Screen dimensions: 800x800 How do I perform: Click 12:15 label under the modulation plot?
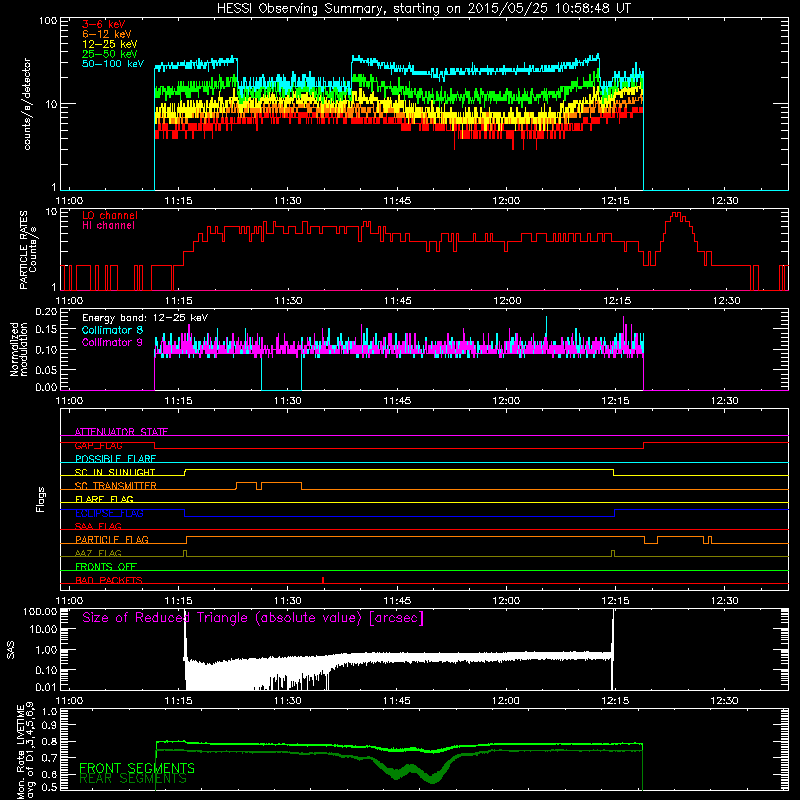click(x=616, y=401)
